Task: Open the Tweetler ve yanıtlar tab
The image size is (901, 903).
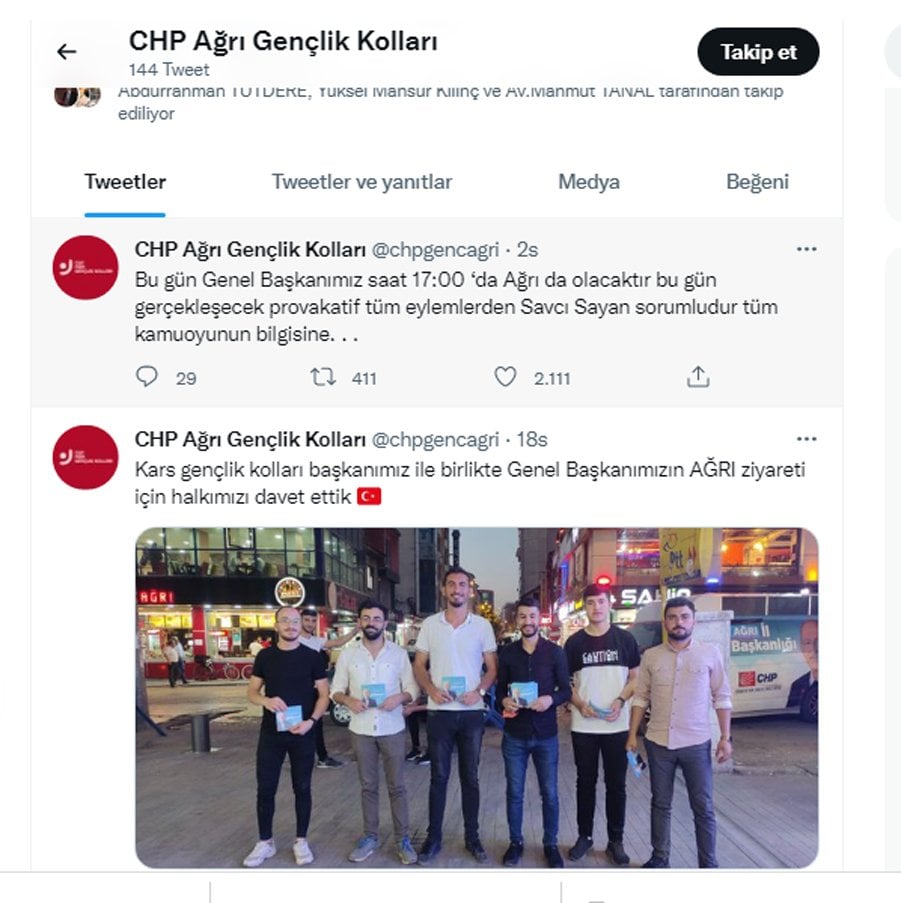Action: (362, 182)
